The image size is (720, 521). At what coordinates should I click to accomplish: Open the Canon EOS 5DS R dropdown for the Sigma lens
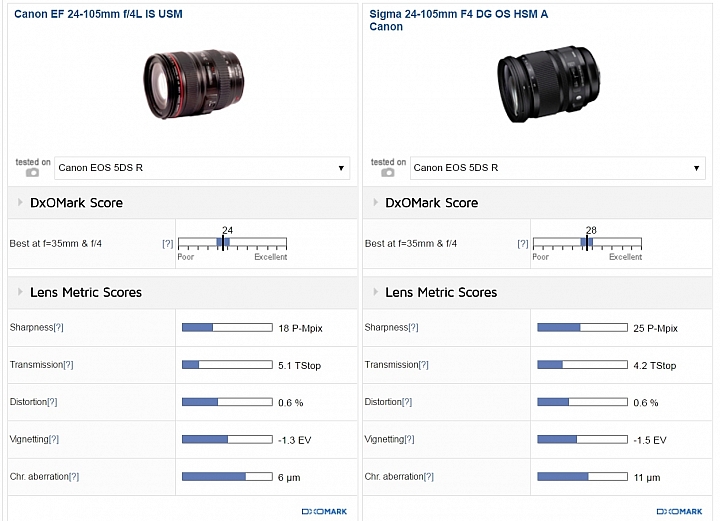click(558, 168)
